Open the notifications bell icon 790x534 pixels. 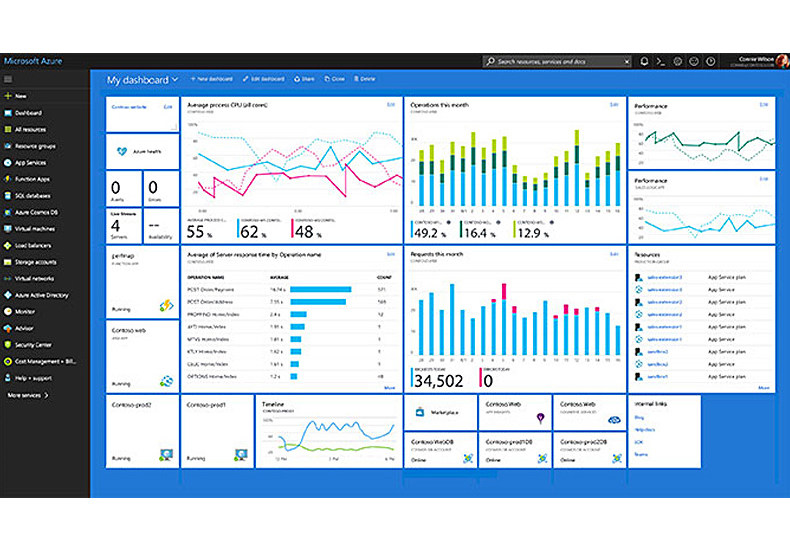[644, 61]
